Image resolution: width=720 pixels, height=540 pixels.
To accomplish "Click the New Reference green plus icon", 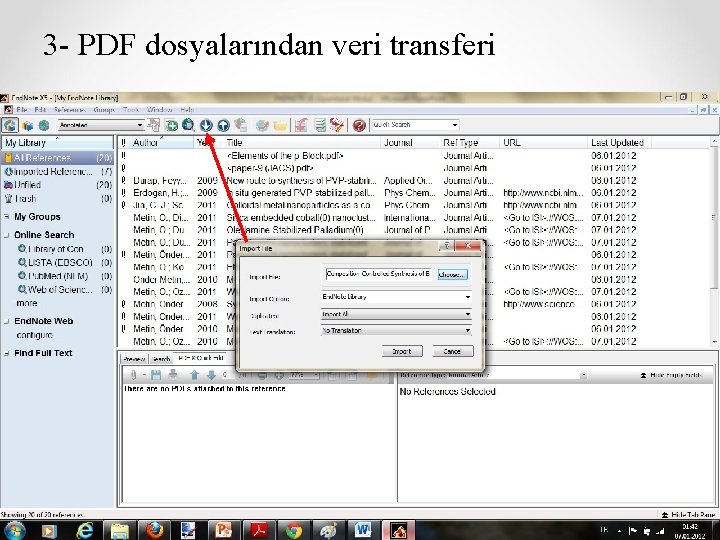I will 171,125.
